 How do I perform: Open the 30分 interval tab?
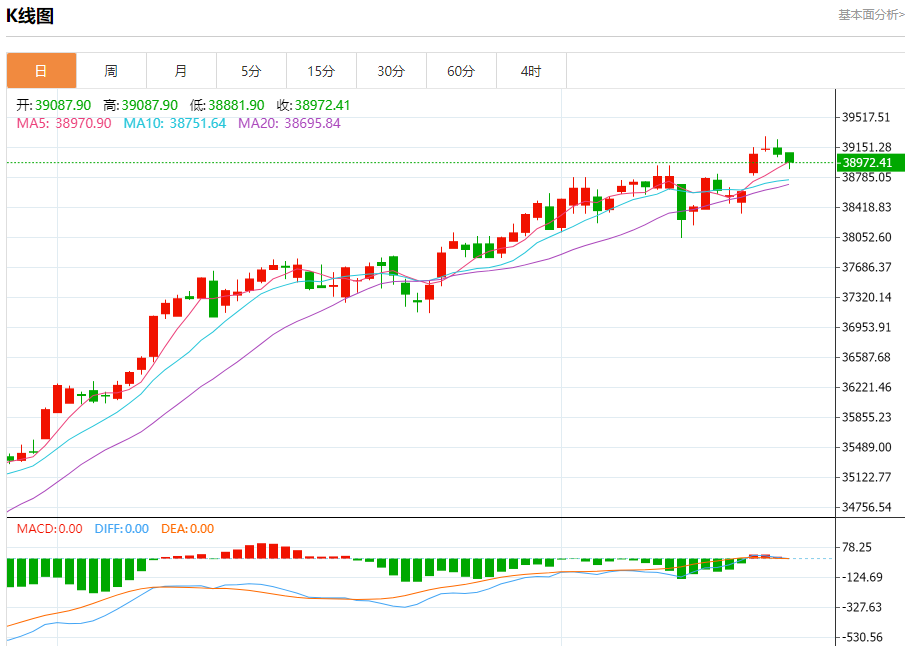tap(391, 71)
